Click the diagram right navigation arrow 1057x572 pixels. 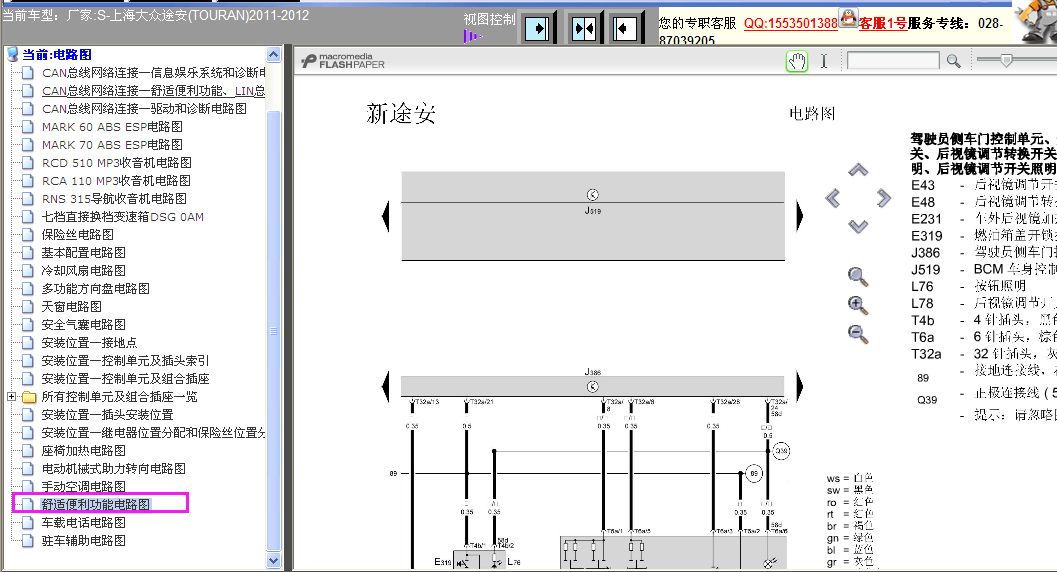[x=884, y=198]
